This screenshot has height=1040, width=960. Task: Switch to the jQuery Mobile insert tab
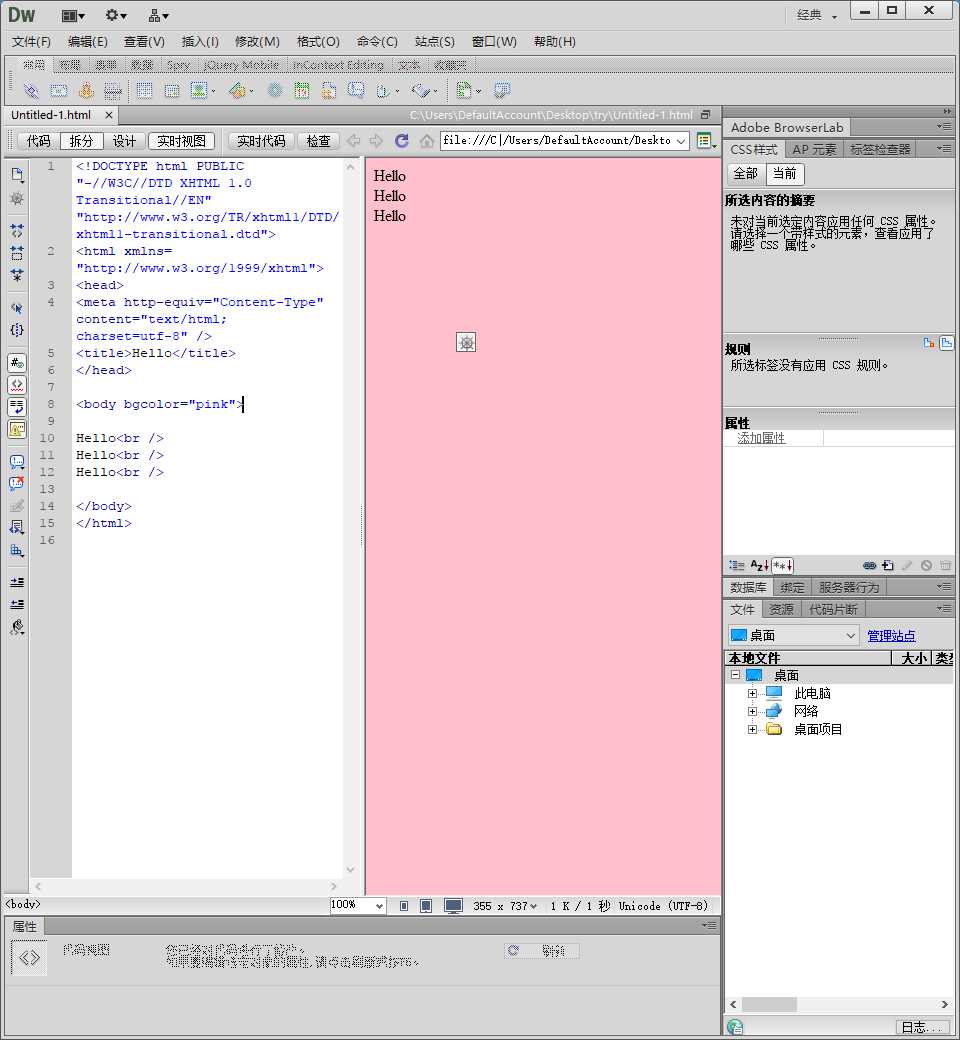[x=241, y=65]
